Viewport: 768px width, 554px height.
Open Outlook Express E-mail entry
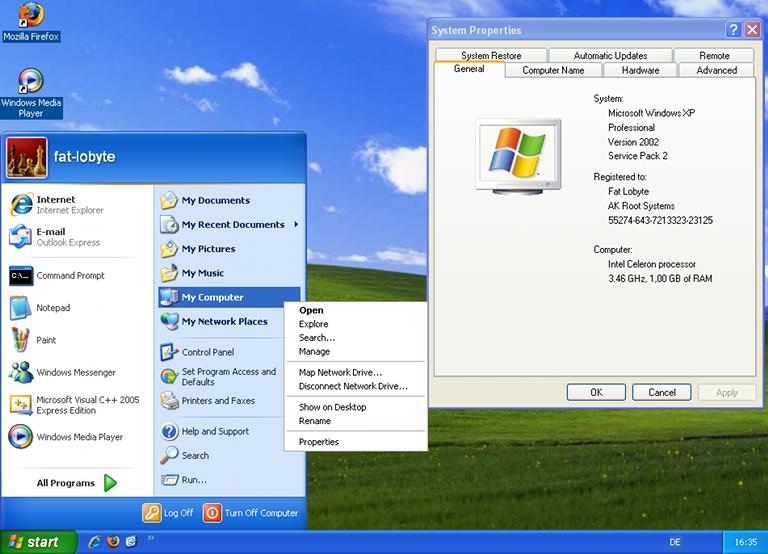tap(56, 237)
